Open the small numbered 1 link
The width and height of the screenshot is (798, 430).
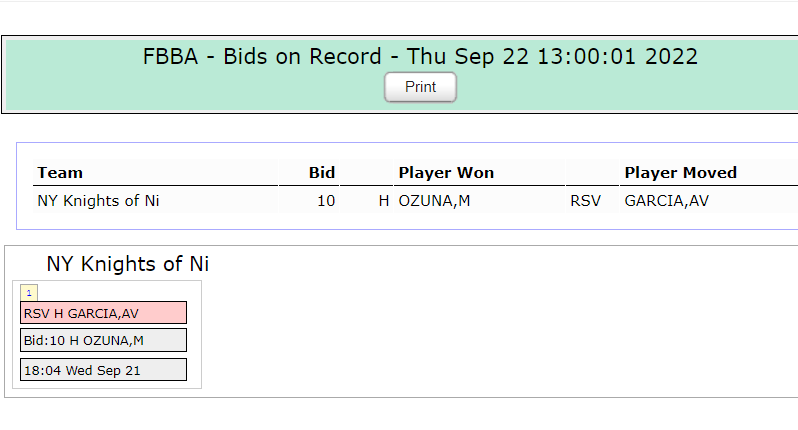(x=29, y=293)
